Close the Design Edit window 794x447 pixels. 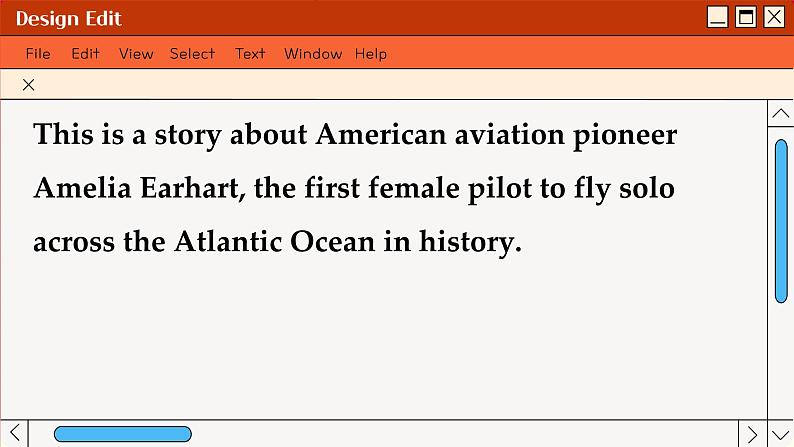click(x=774, y=17)
